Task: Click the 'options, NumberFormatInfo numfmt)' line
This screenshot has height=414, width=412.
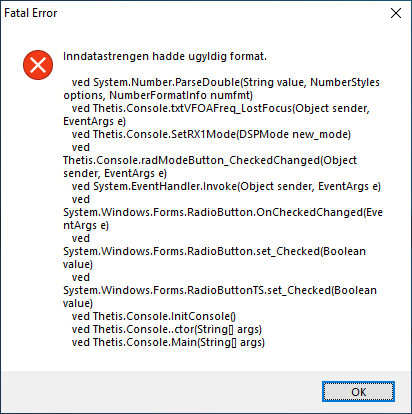Action: [158, 95]
